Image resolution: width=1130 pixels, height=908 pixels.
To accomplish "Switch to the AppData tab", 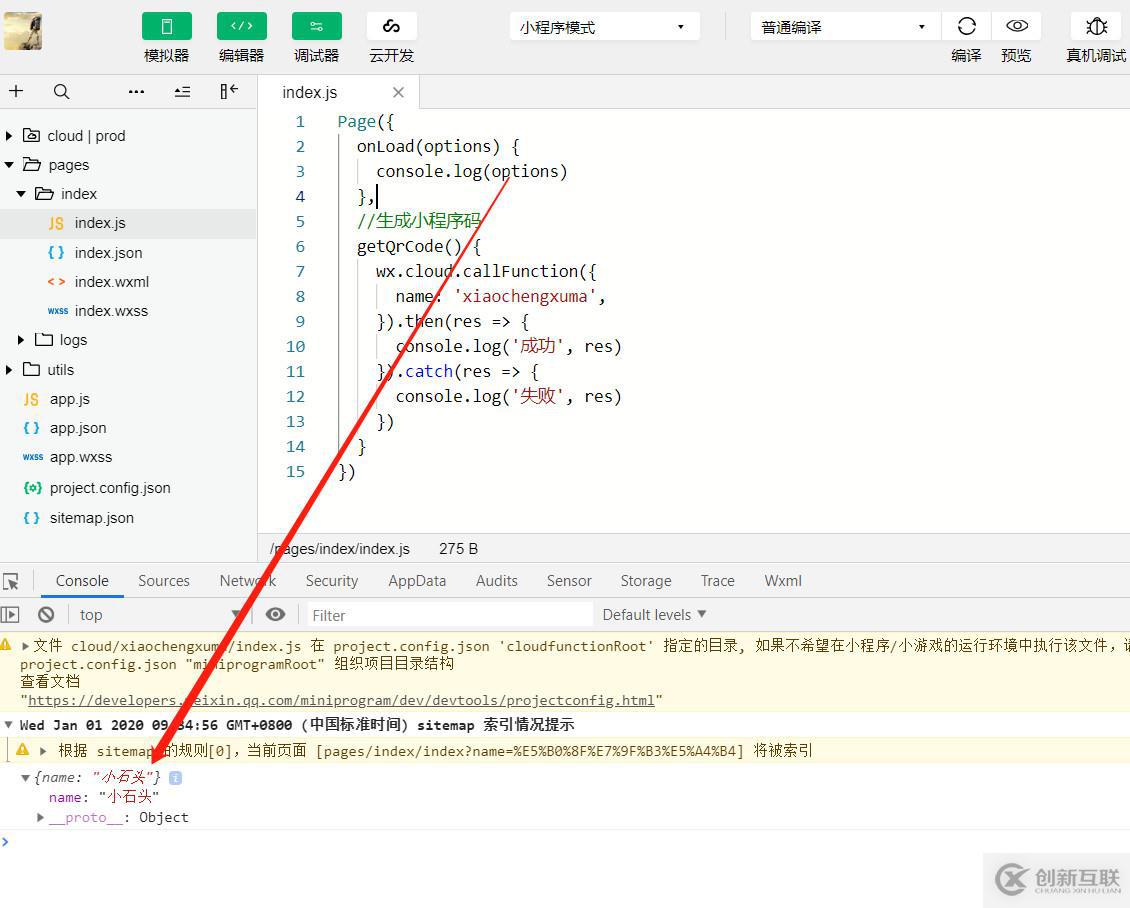I will pos(417,581).
